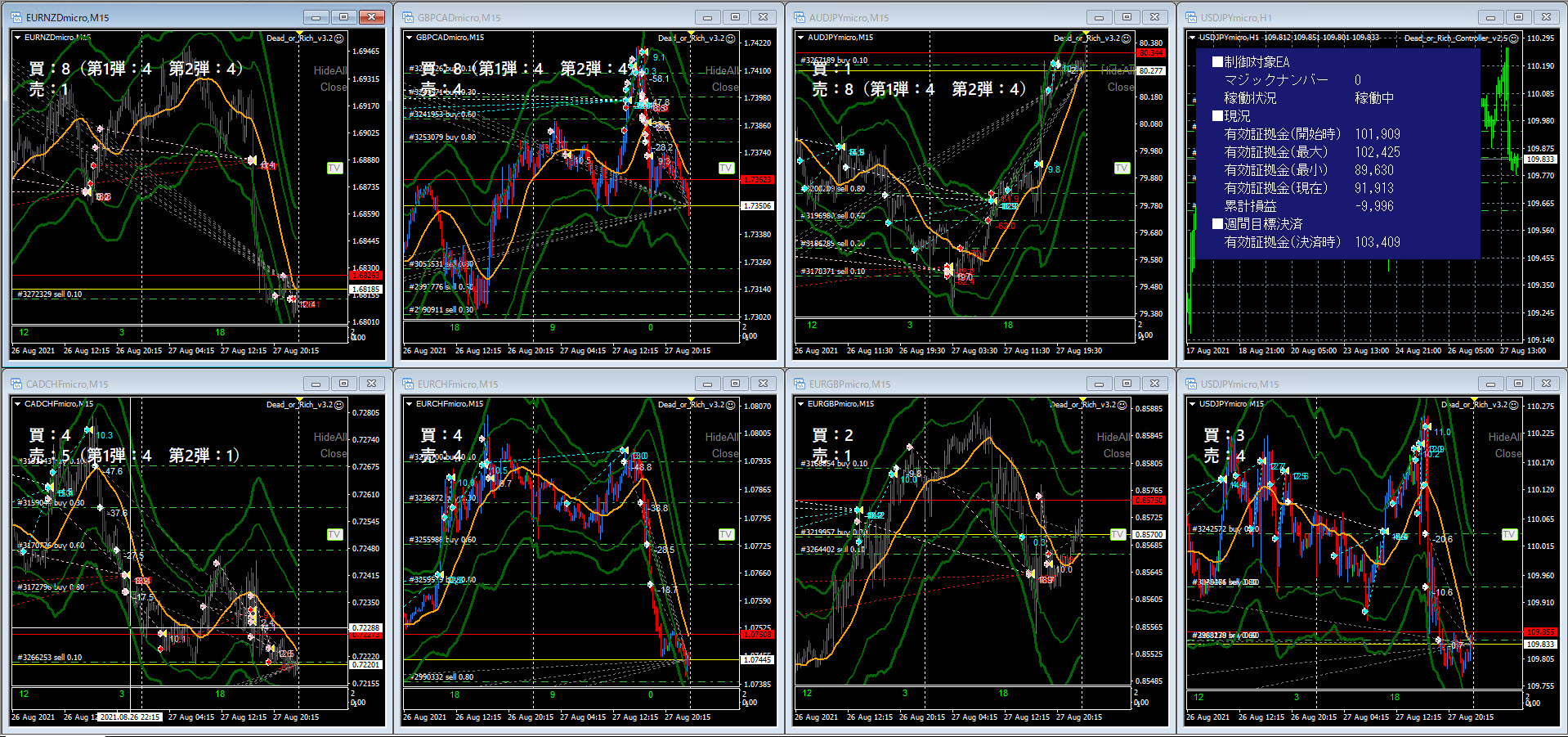Click the Close button in GBPCAD chart
Image resolution: width=1568 pixels, height=737 pixels.
coord(725,88)
